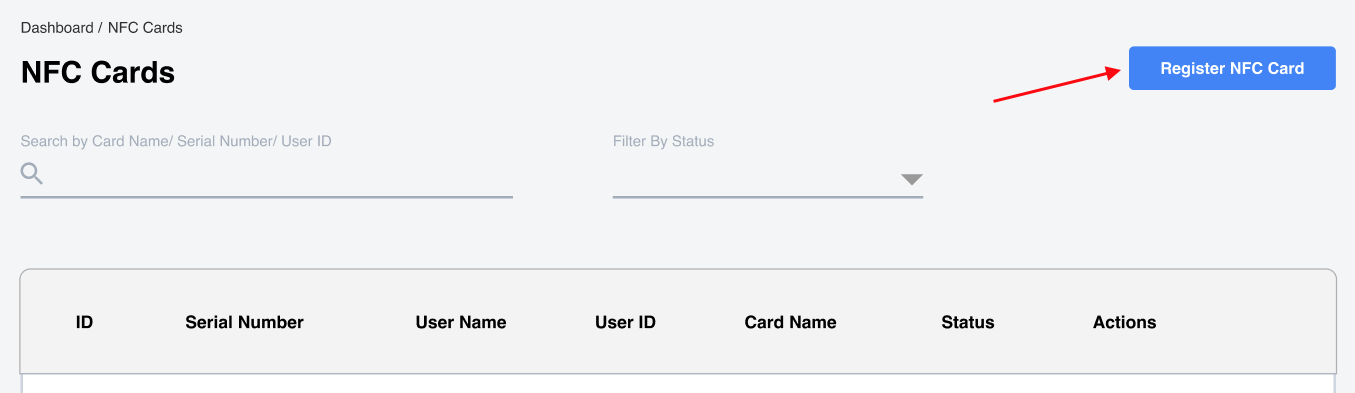Sort by Status column header
The image size is (1355, 393).
coord(968,322)
